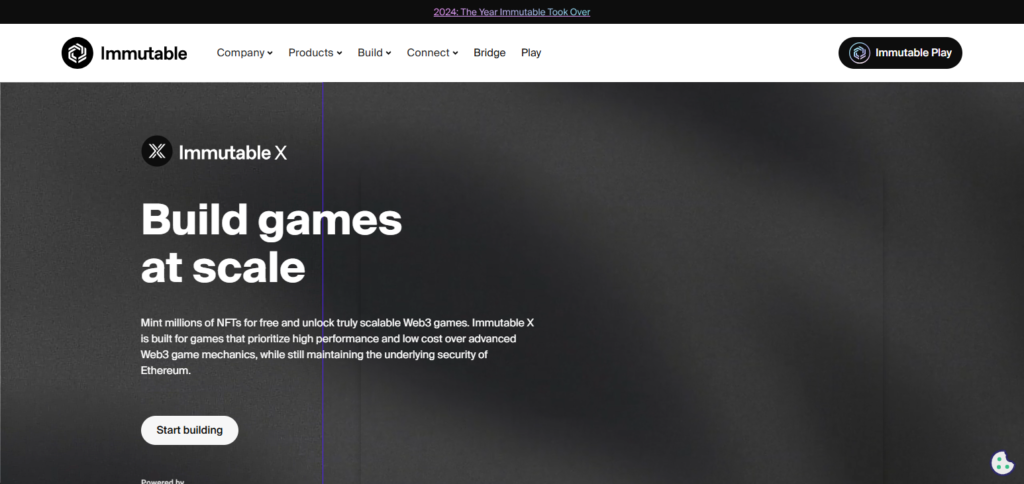Click the Start building button

pos(189,430)
